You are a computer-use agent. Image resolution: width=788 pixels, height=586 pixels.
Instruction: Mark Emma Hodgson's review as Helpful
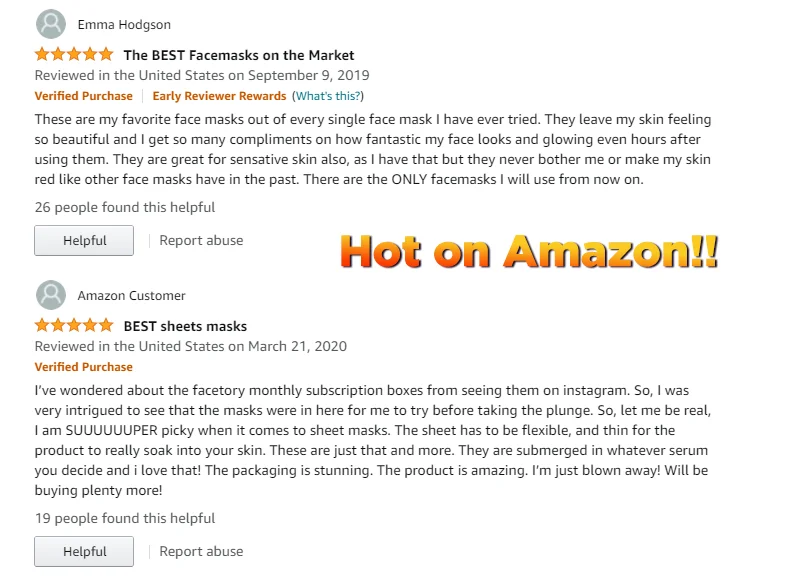point(84,240)
